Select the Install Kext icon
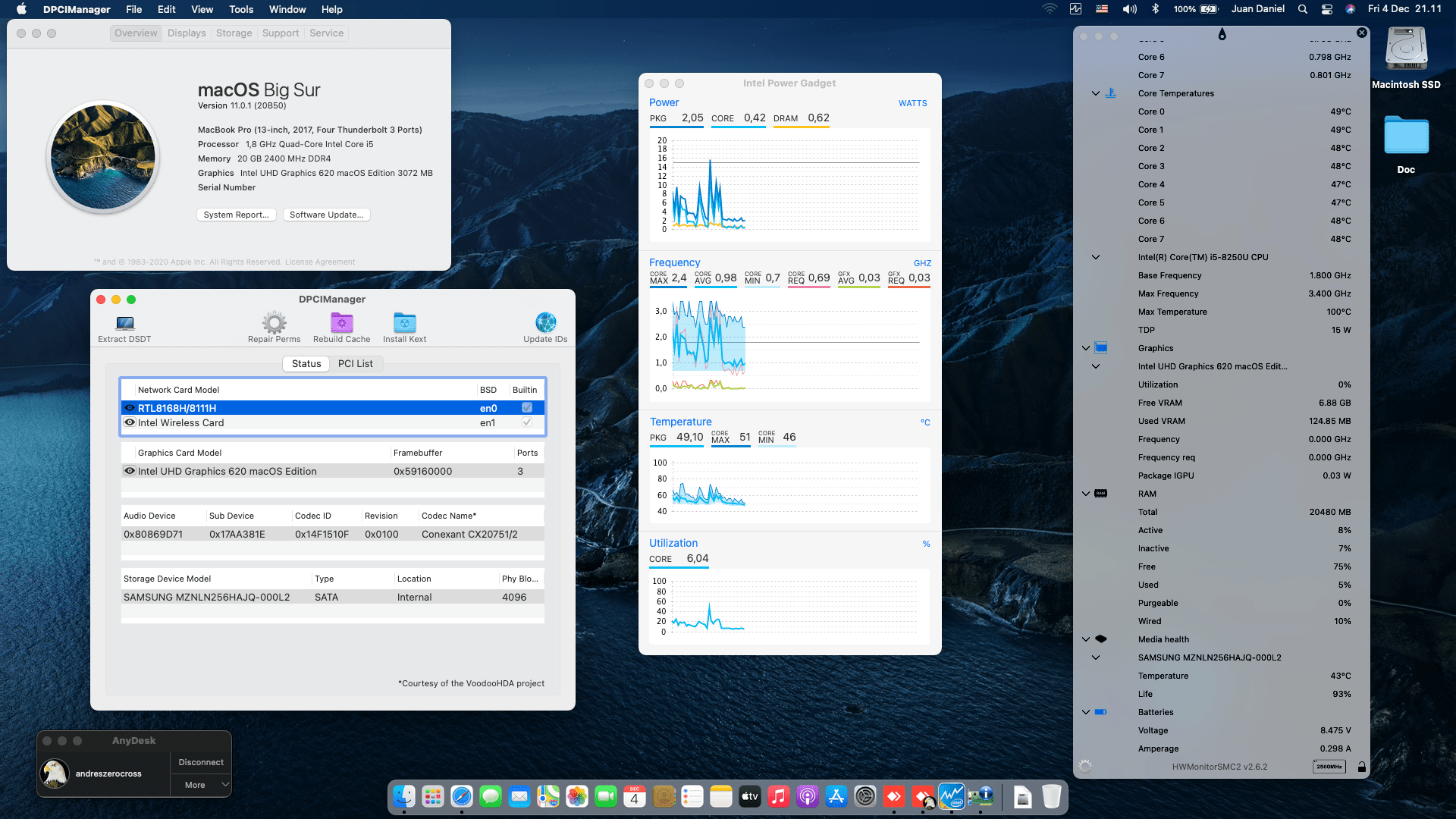1456x819 pixels. [x=404, y=322]
